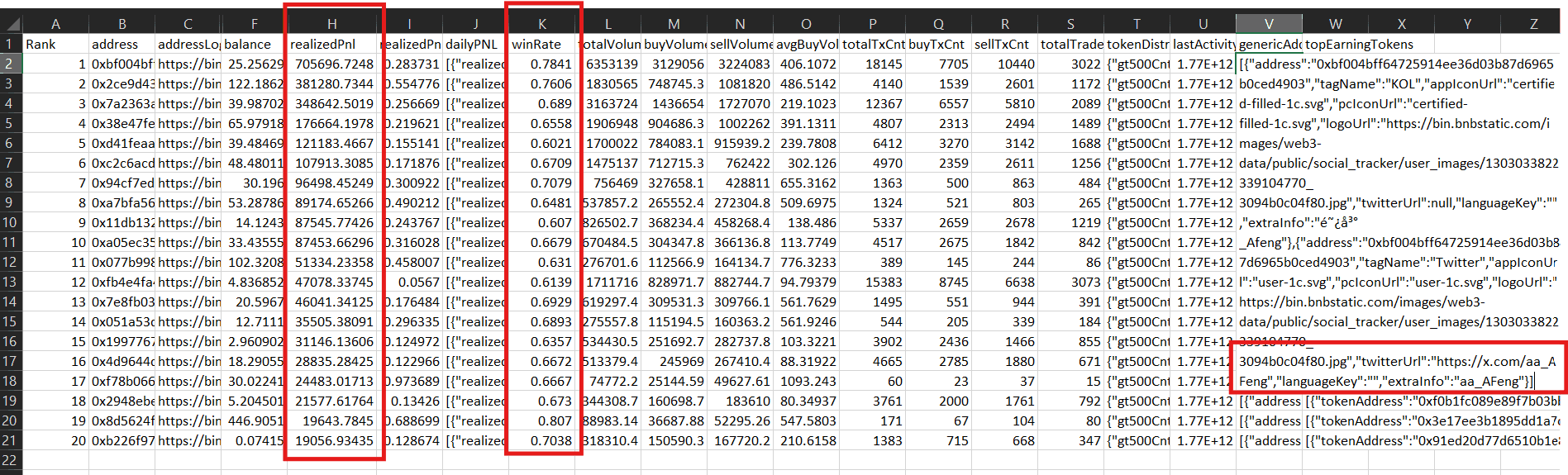Select the 'topEarningTokens' header cell

(x=1335, y=44)
